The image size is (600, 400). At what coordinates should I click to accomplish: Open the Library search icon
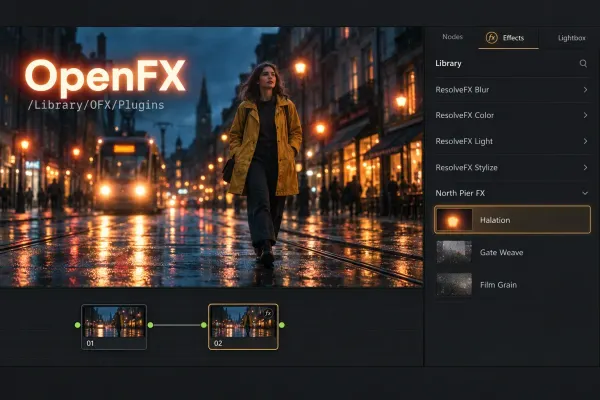583,64
